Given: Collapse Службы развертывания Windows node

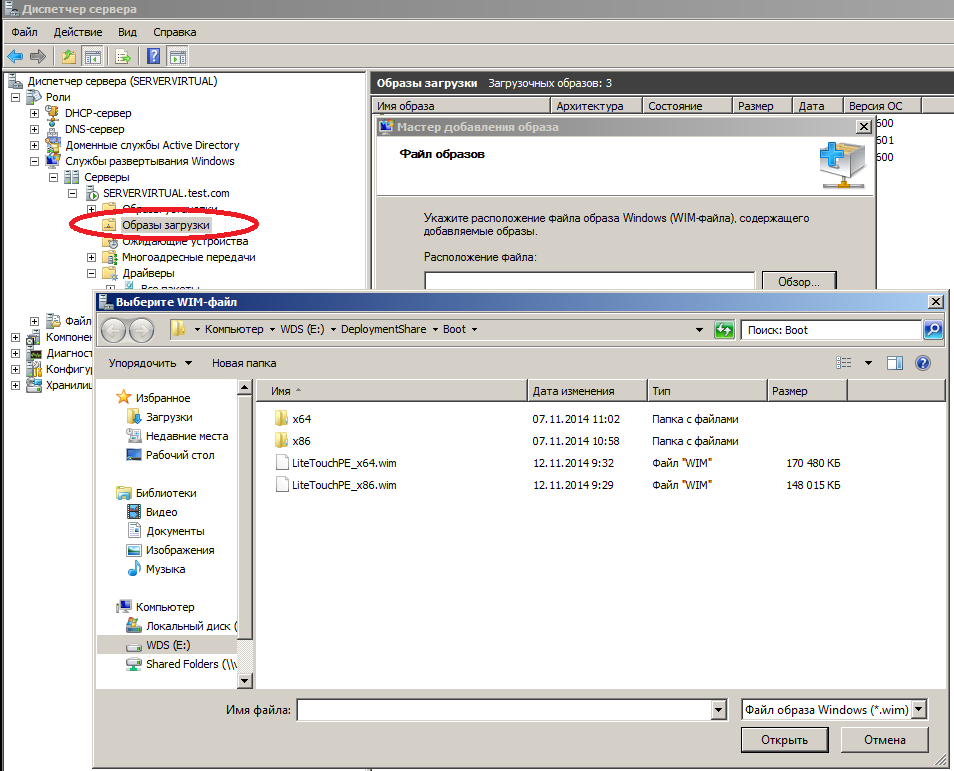Looking at the screenshot, I should click(x=35, y=161).
